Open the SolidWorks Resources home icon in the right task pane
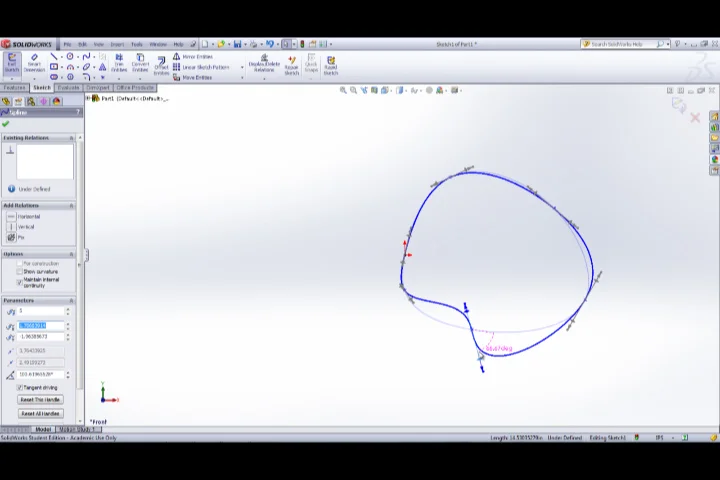The height and width of the screenshot is (480, 720). click(714, 117)
